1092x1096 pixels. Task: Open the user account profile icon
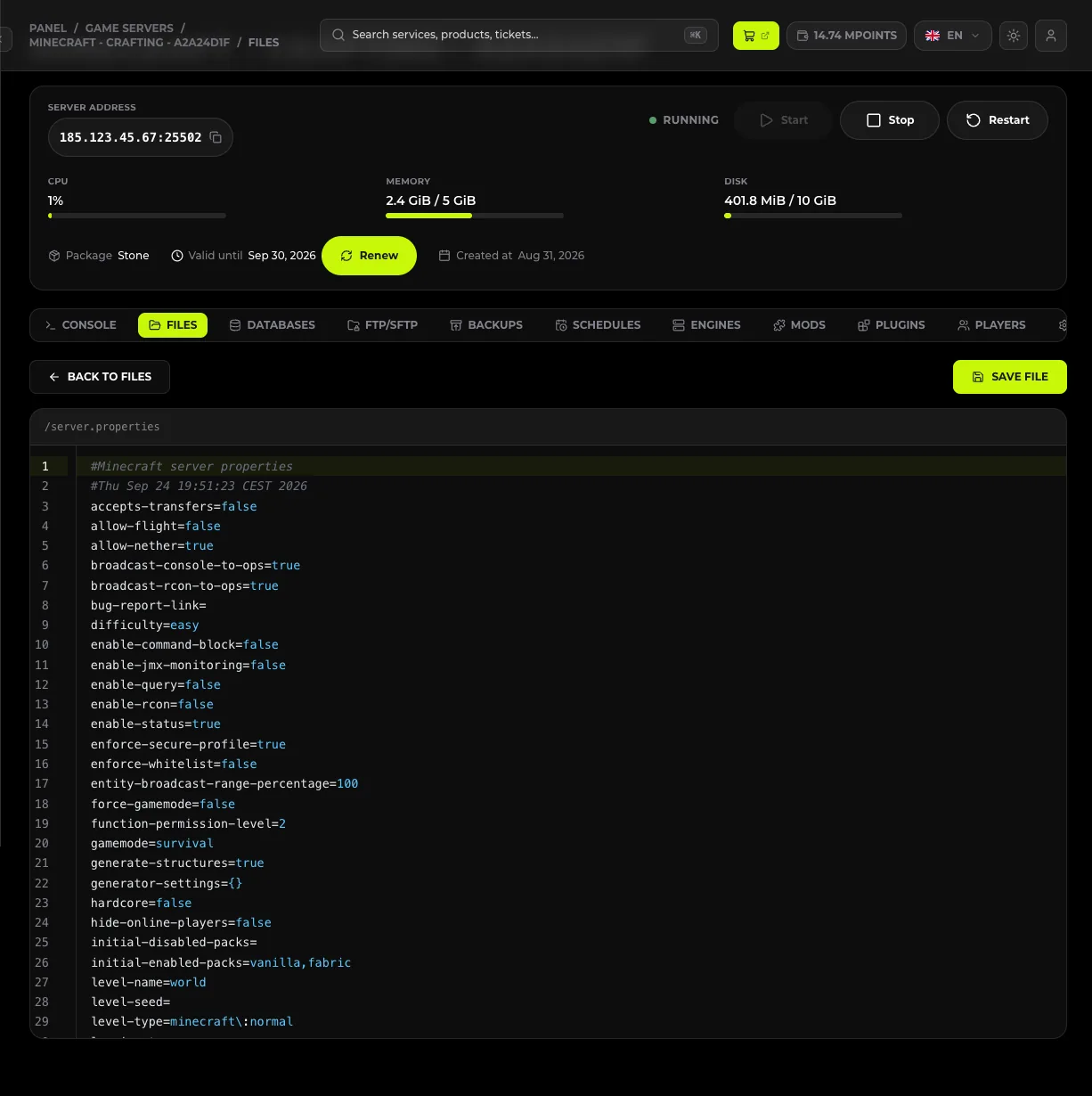tap(1051, 36)
